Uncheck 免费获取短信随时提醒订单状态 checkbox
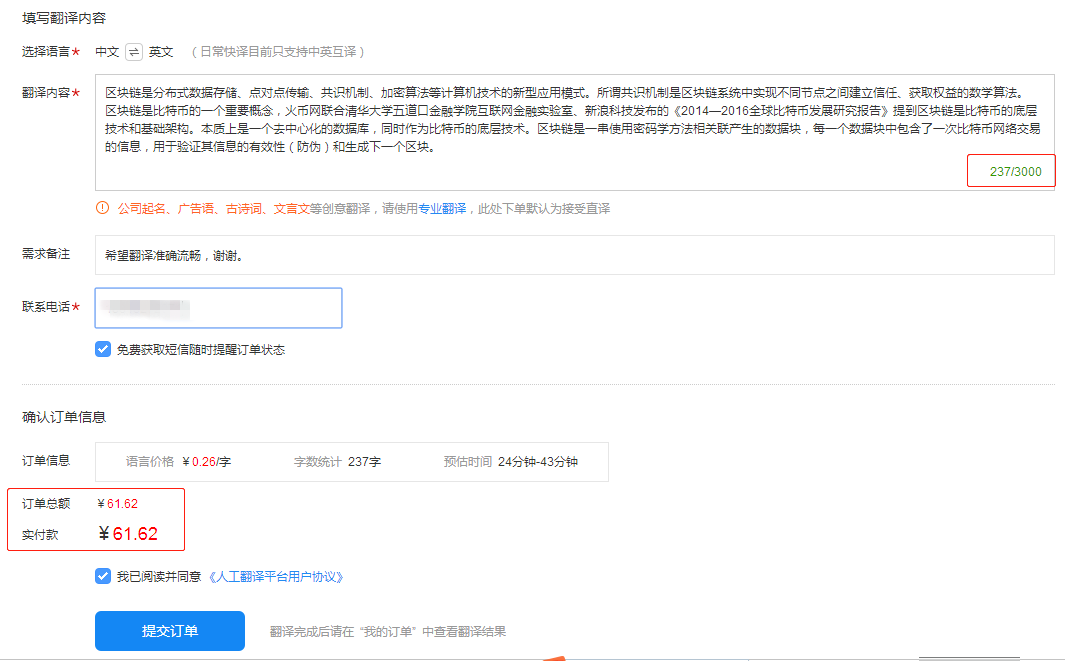Image resolution: width=1065 pixels, height=661 pixels. [103, 350]
